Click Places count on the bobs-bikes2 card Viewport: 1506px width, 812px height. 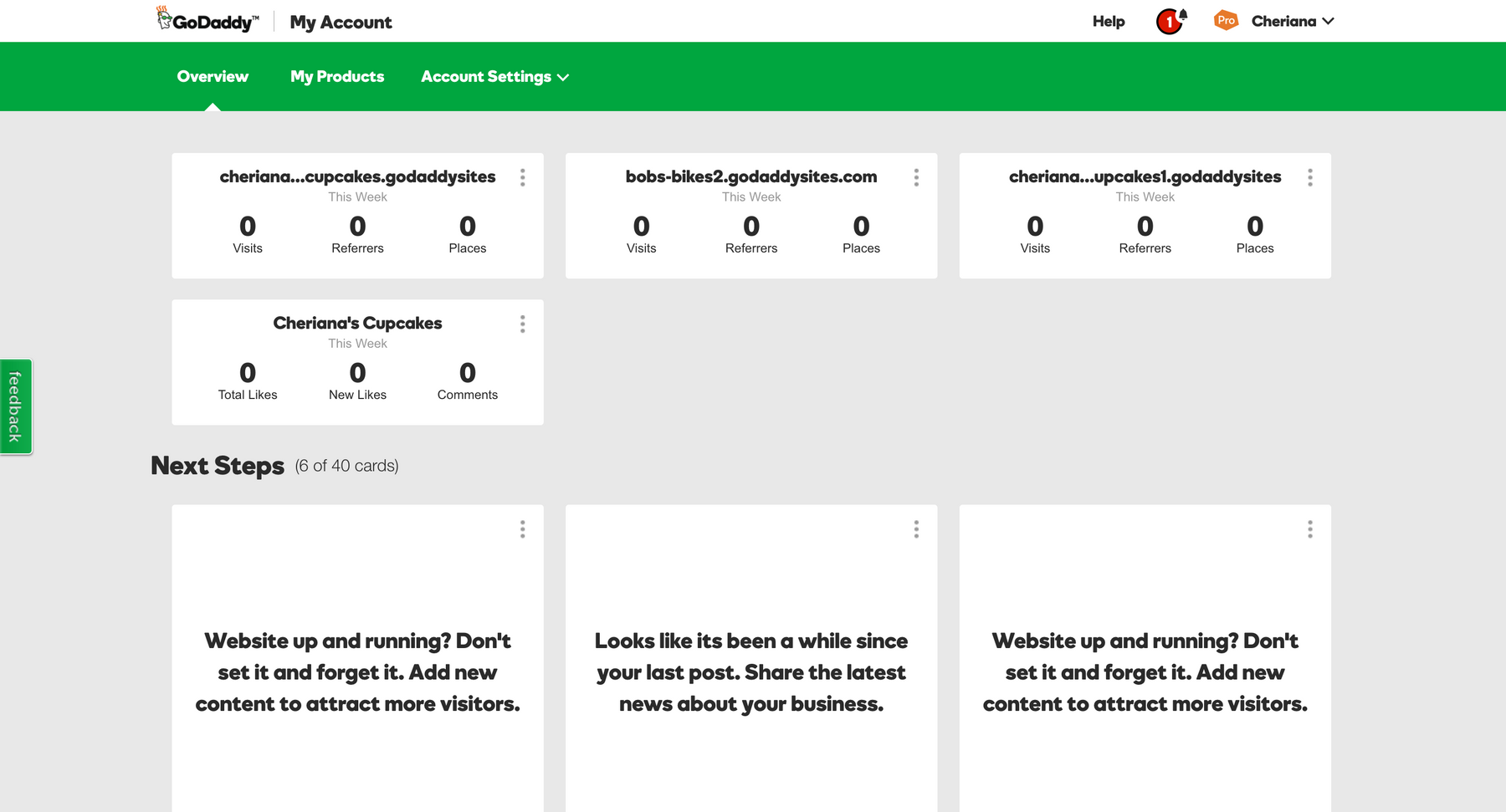[861, 234]
